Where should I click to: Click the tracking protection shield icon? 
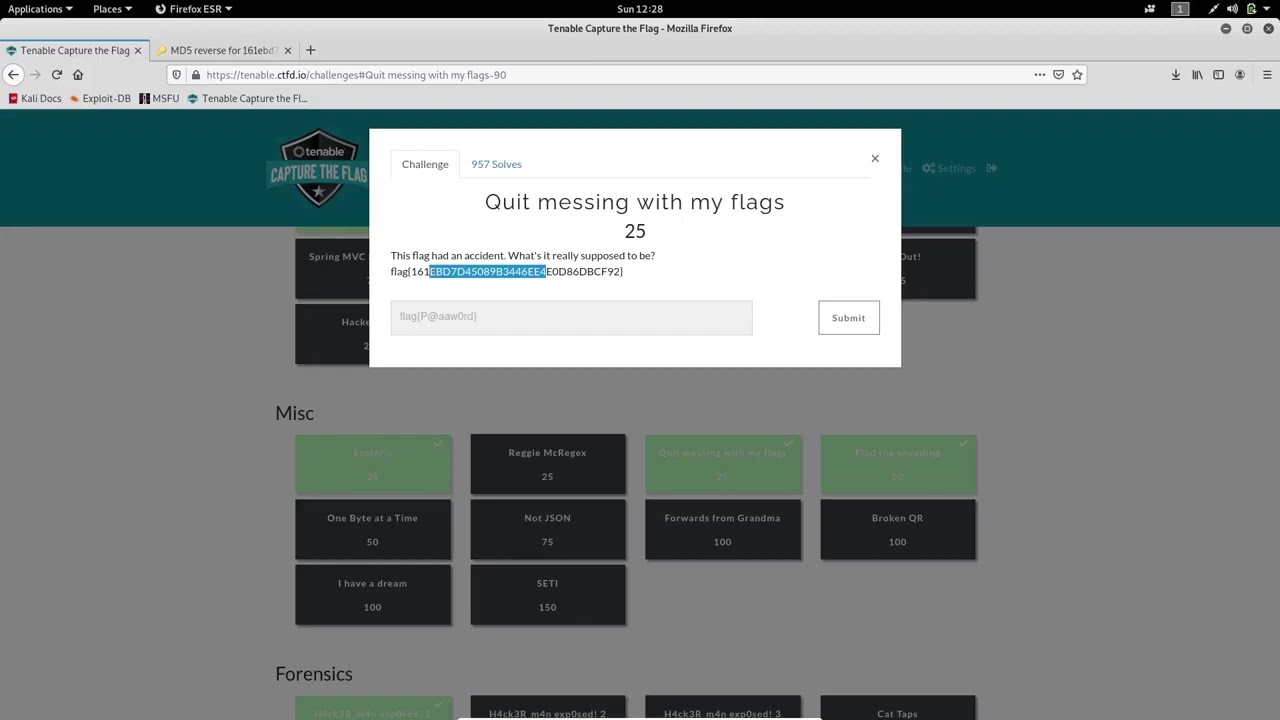coord(177,75)
